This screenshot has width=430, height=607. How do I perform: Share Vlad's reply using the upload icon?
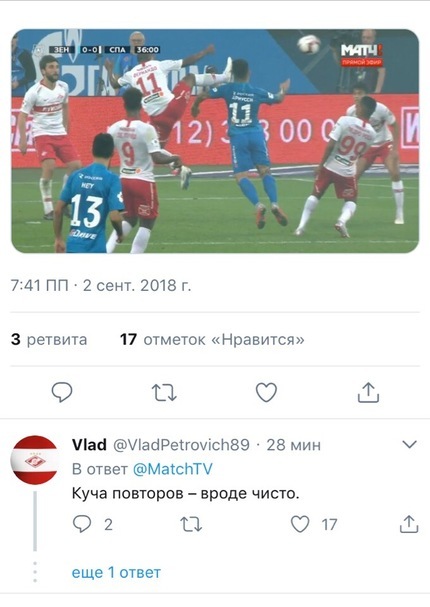pos(409,524)
